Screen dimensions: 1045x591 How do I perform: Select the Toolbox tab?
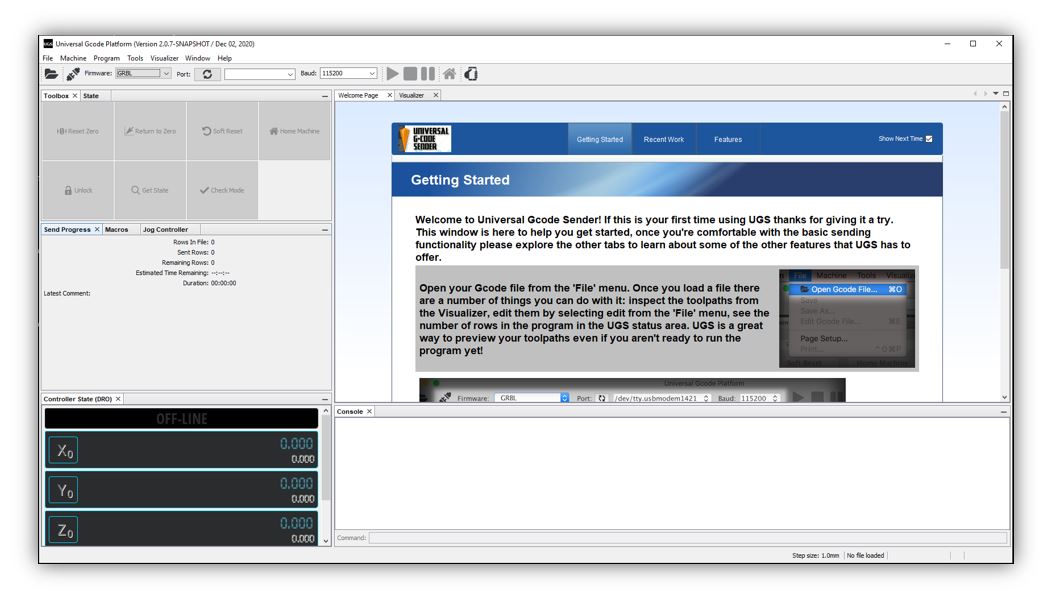pos(56,96)
